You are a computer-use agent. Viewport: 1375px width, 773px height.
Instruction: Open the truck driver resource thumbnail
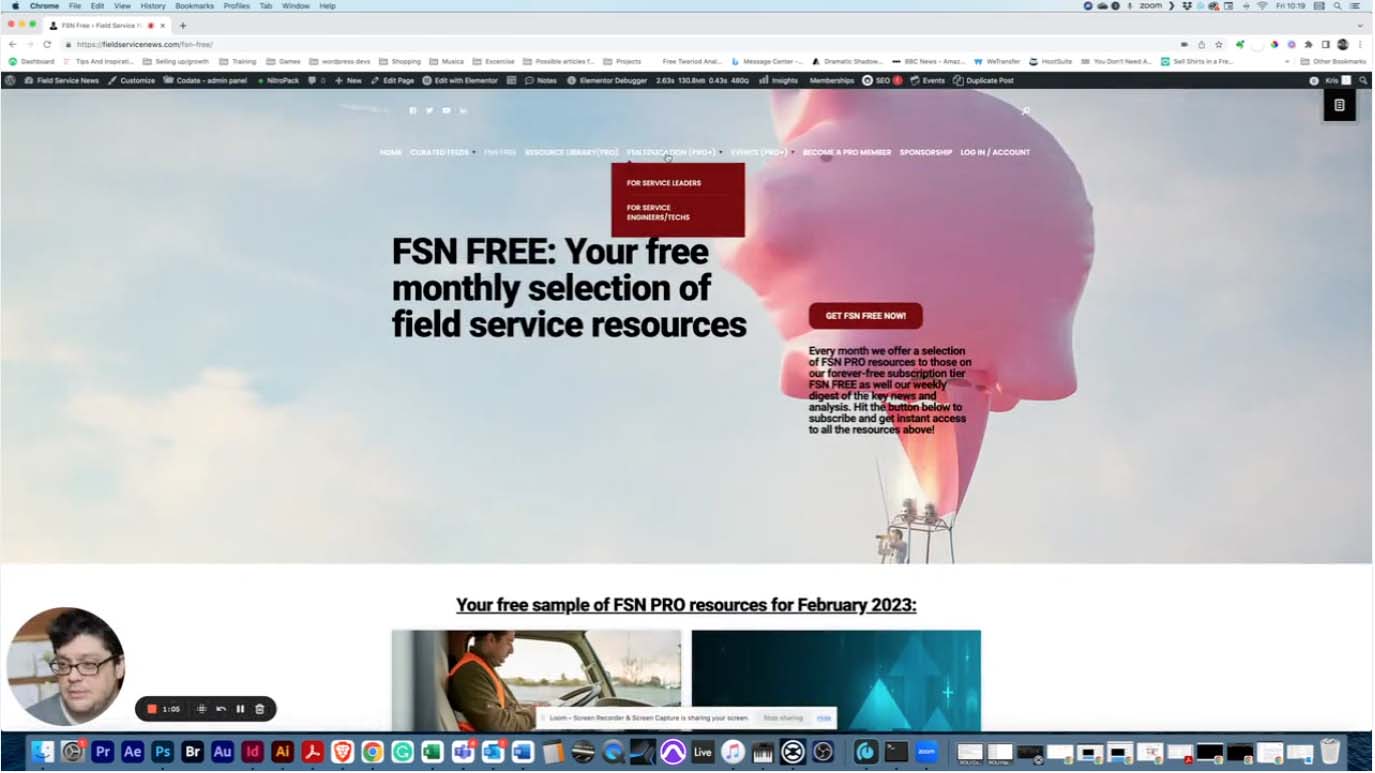coord(536,680)
